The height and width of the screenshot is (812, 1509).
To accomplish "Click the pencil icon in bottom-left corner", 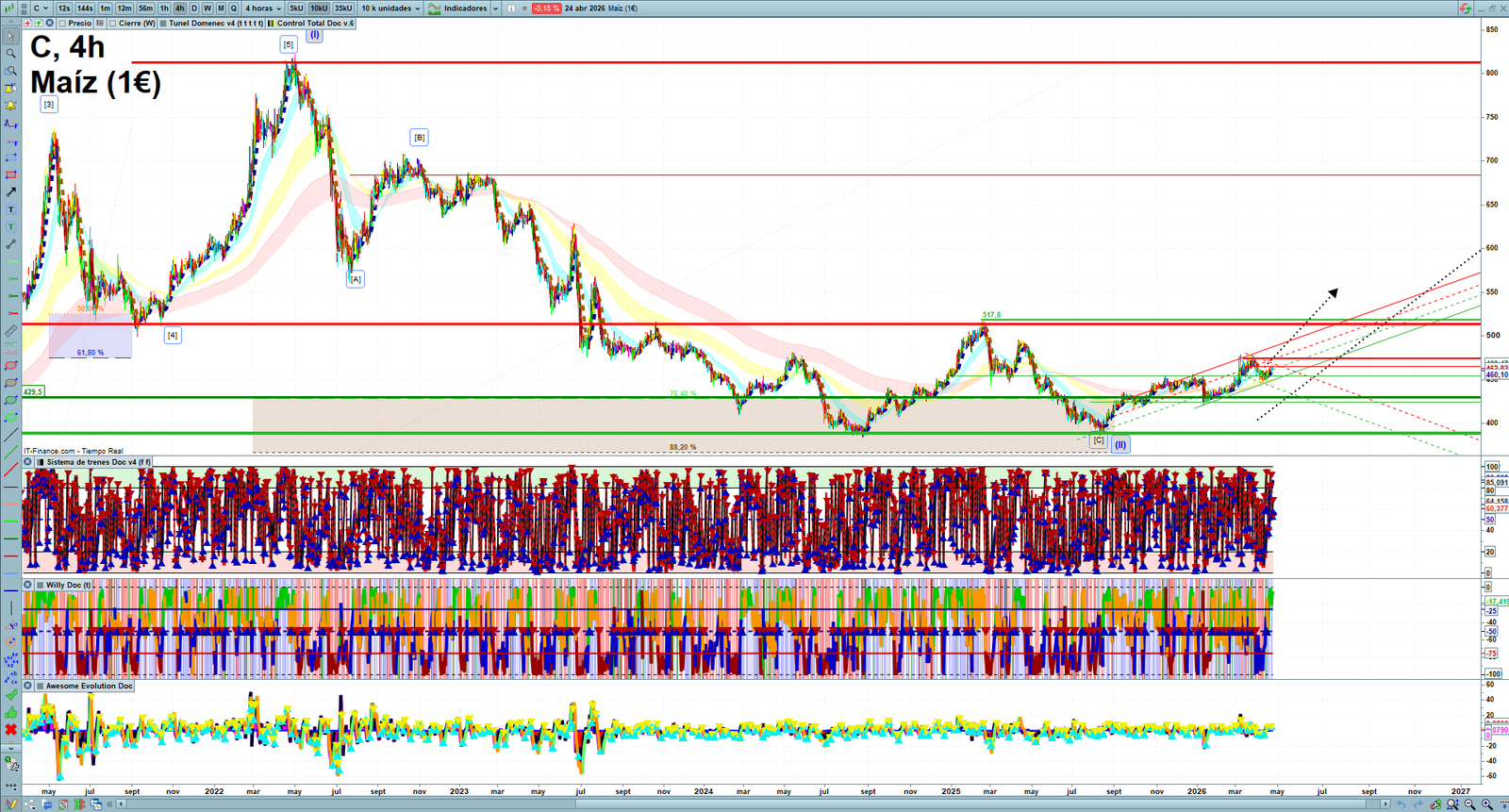I will point(11,804).
